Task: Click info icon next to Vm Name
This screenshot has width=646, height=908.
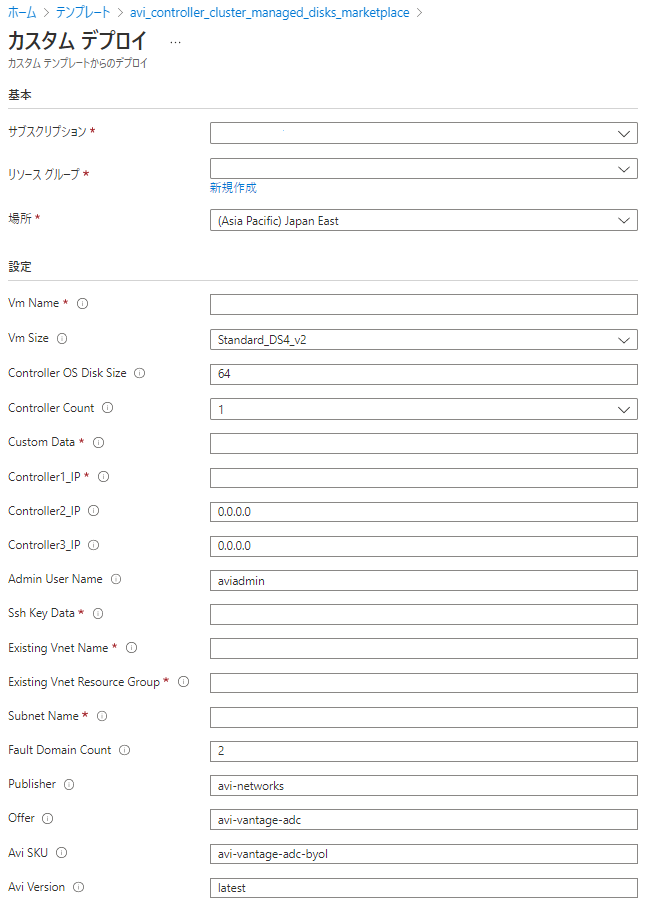Action: [83, 303]
